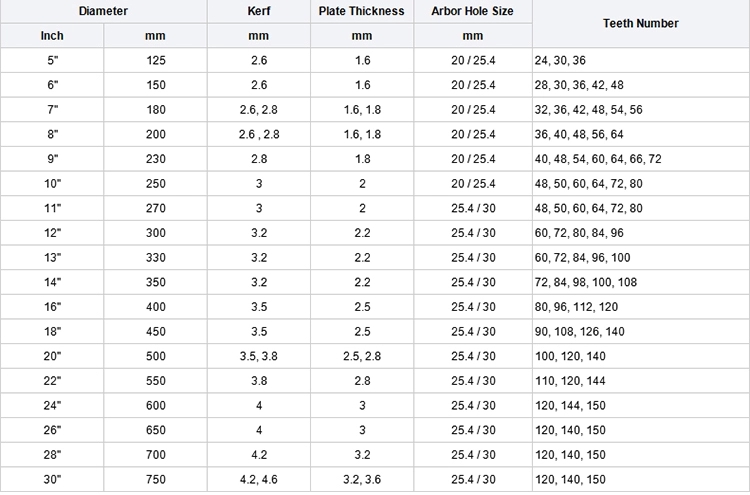The height and width of the screenshot is (495, 750).
Task: Select teeth cell "40, 48, 54, 60, 64, 66, 72"
Action: click(x=598, y=159)
